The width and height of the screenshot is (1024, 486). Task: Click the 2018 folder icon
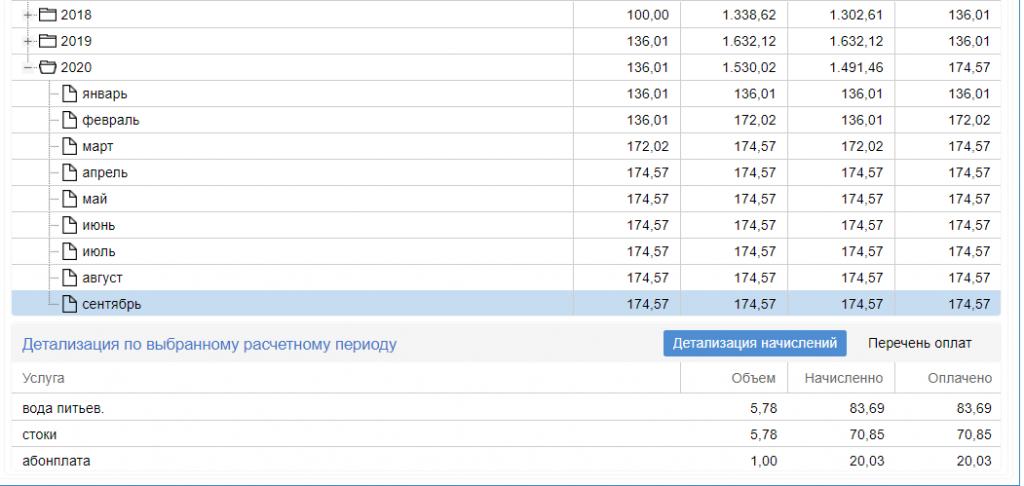click(x=48, y=15)
